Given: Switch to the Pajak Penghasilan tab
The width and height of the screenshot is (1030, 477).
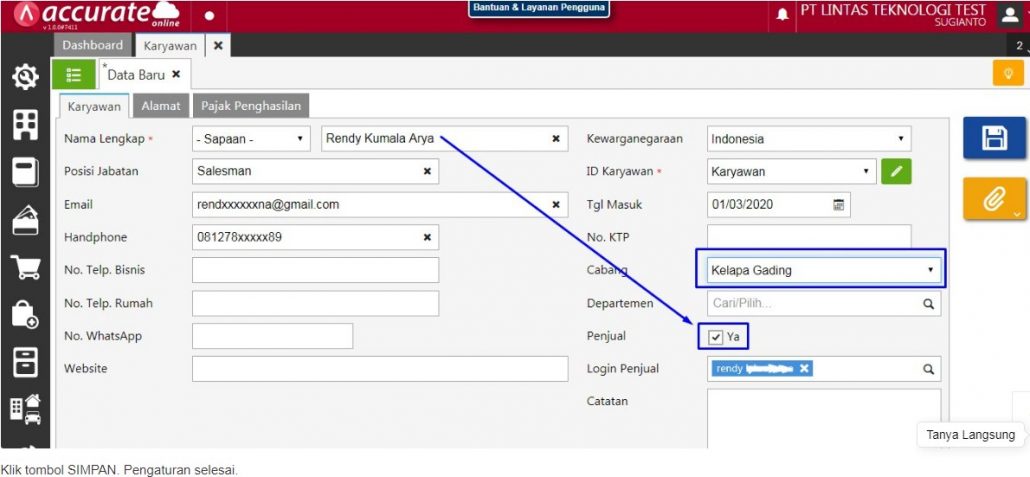Looking at the screenshot, I should [x=250, y=105].
